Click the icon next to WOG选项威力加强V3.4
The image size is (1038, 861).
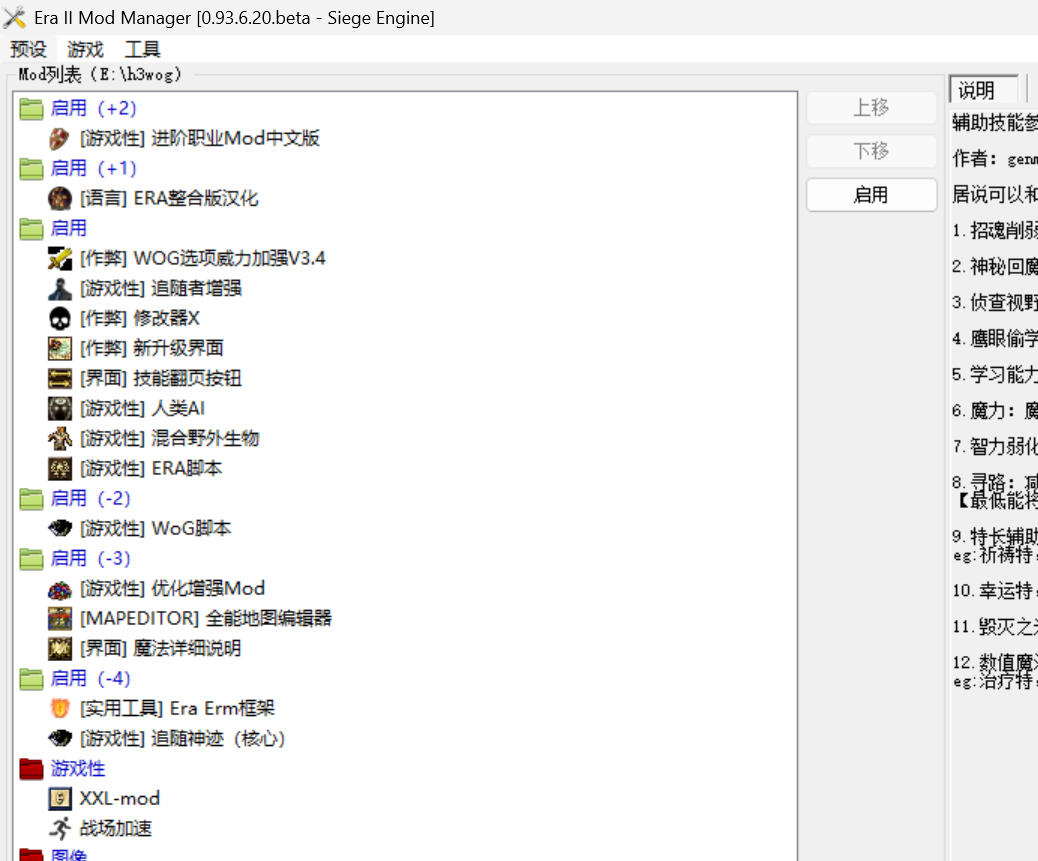(60, 258)
